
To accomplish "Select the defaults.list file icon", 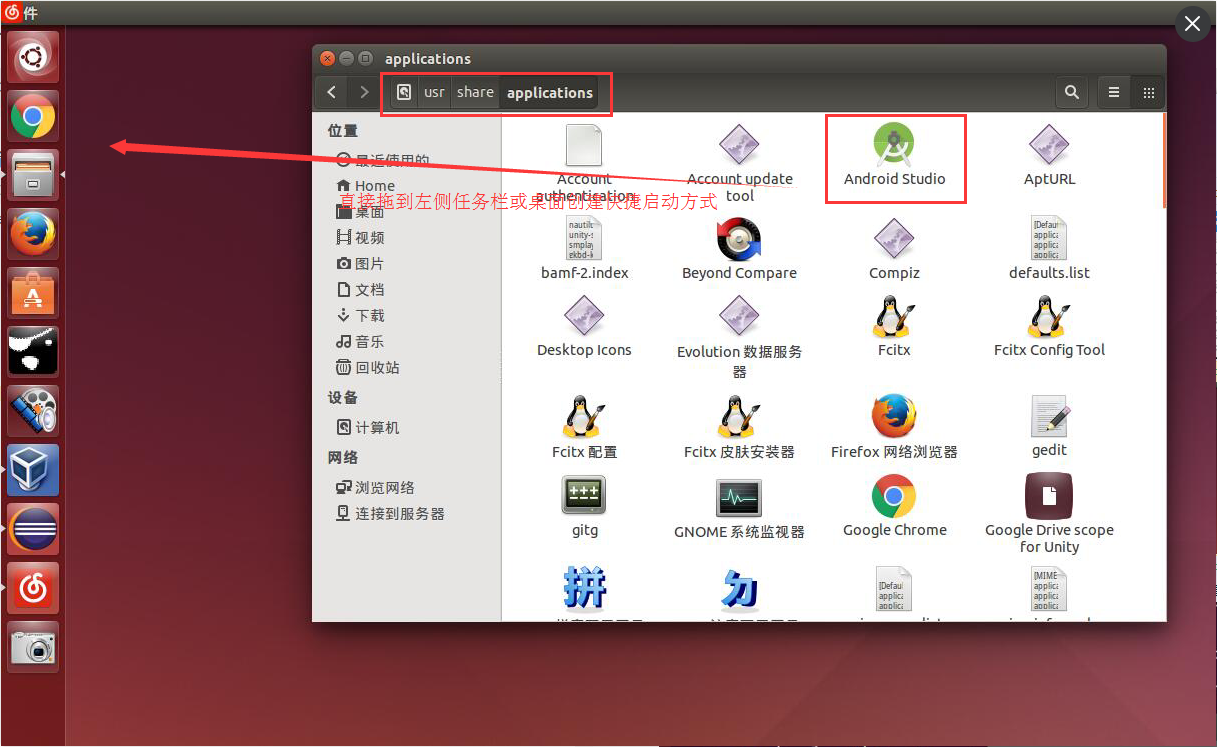I will [1049, 239].
